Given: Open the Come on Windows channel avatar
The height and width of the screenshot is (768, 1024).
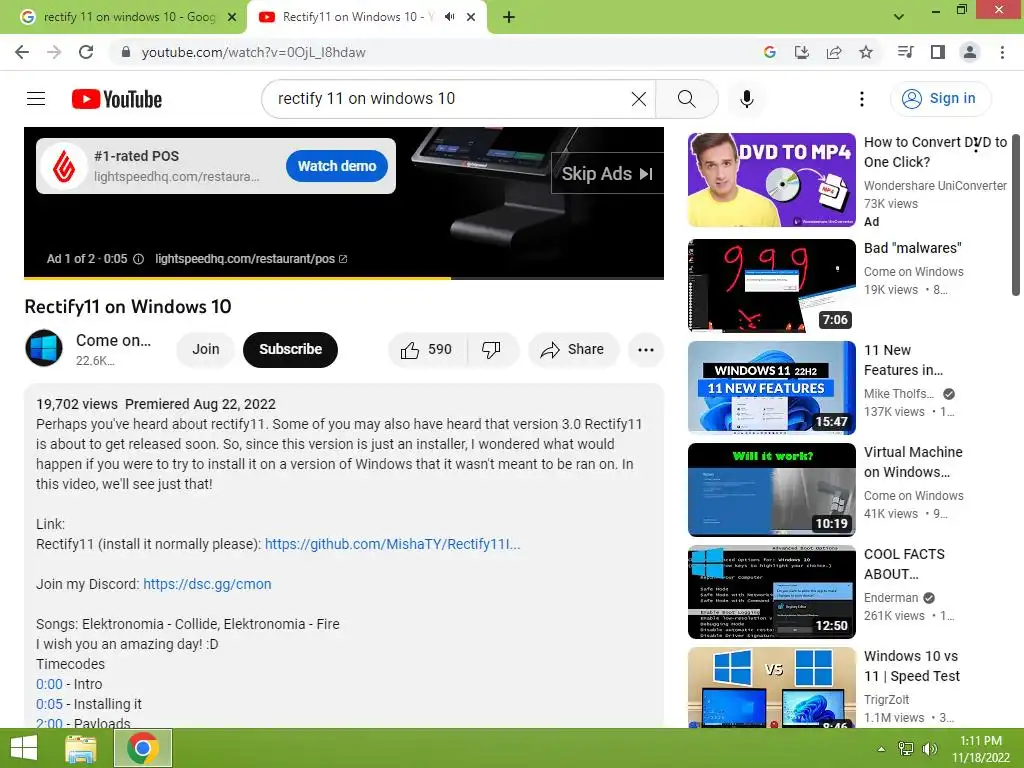Looking at the screenshot, I should click(44, 348).
